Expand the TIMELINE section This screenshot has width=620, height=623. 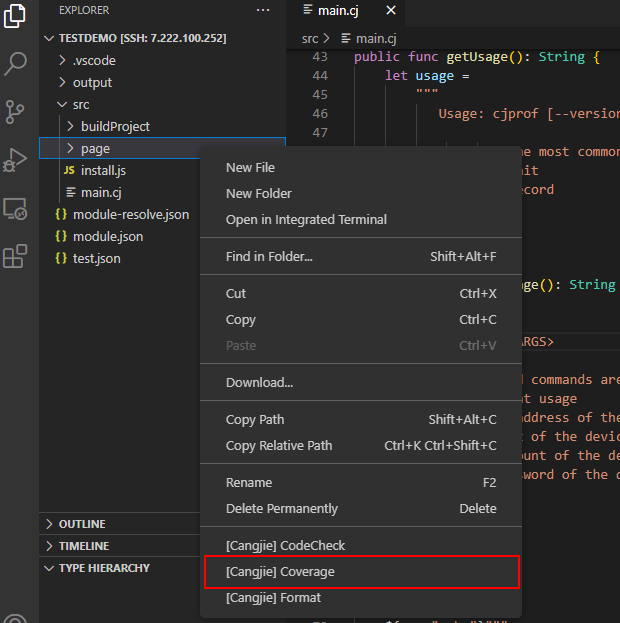click(83, 546)
